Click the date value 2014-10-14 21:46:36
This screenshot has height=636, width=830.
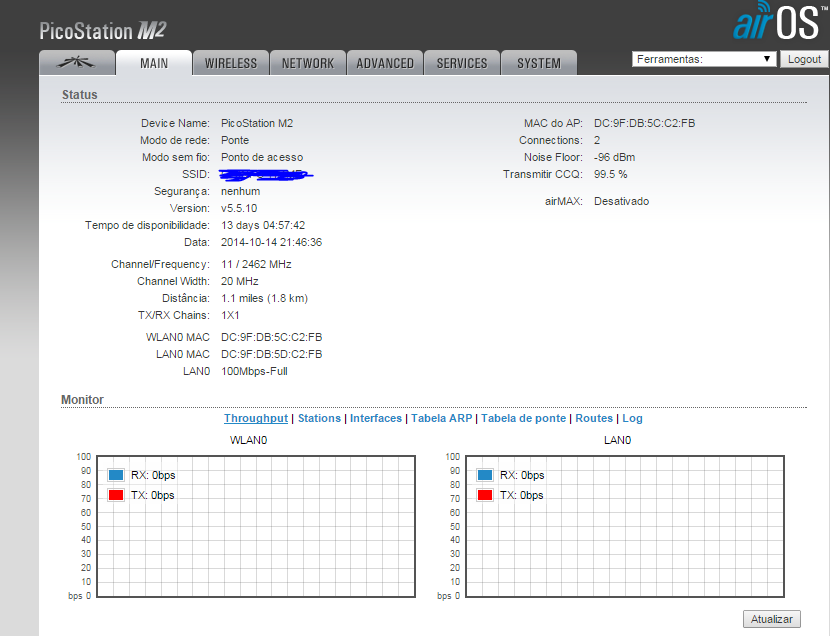click(271, 242)
